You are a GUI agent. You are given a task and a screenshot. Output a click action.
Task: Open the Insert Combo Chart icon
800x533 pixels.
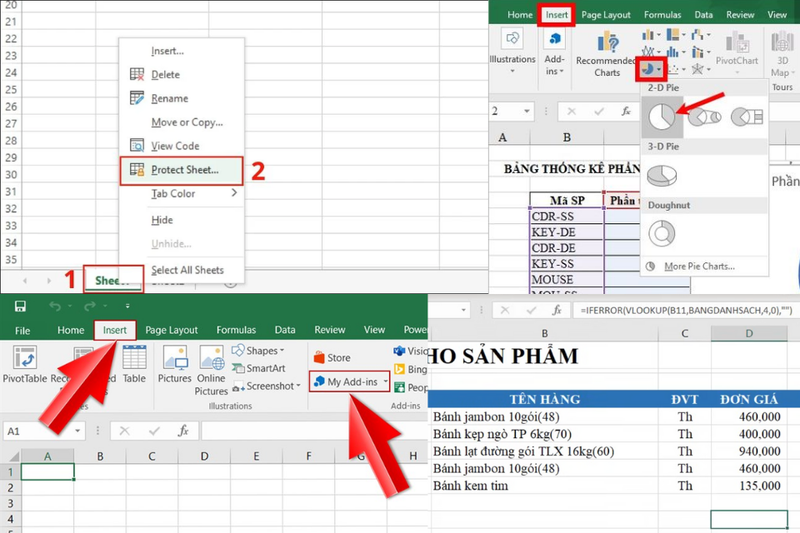pyautogui.click(x=700, y=52)
